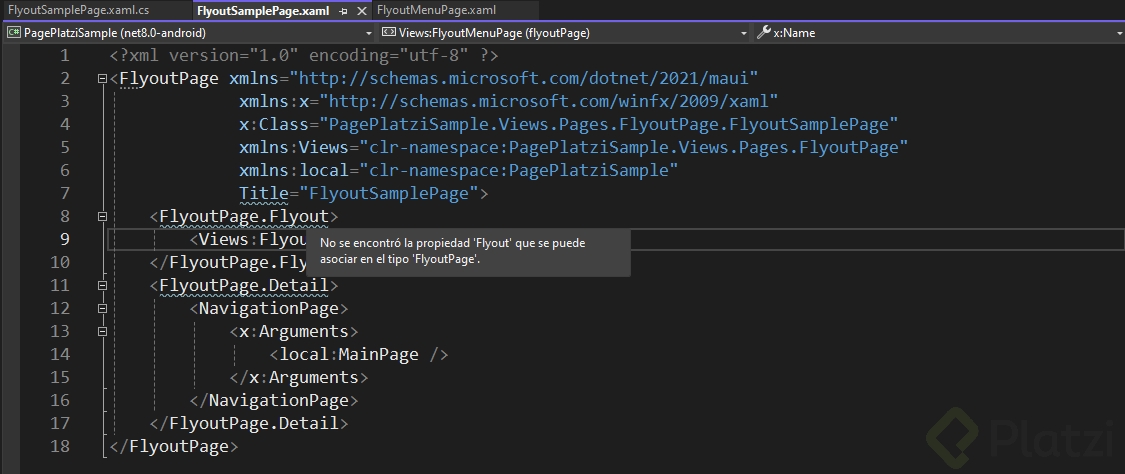
Task: Click the C# project icon in navigation bar
Action: tap(14, 33)
